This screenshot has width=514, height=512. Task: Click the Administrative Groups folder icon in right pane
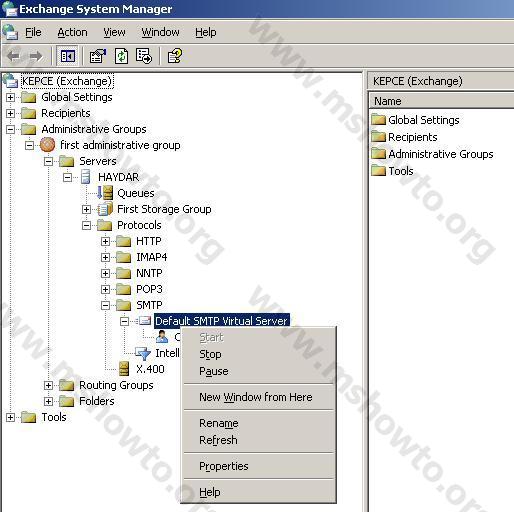[x=378, y=153]
